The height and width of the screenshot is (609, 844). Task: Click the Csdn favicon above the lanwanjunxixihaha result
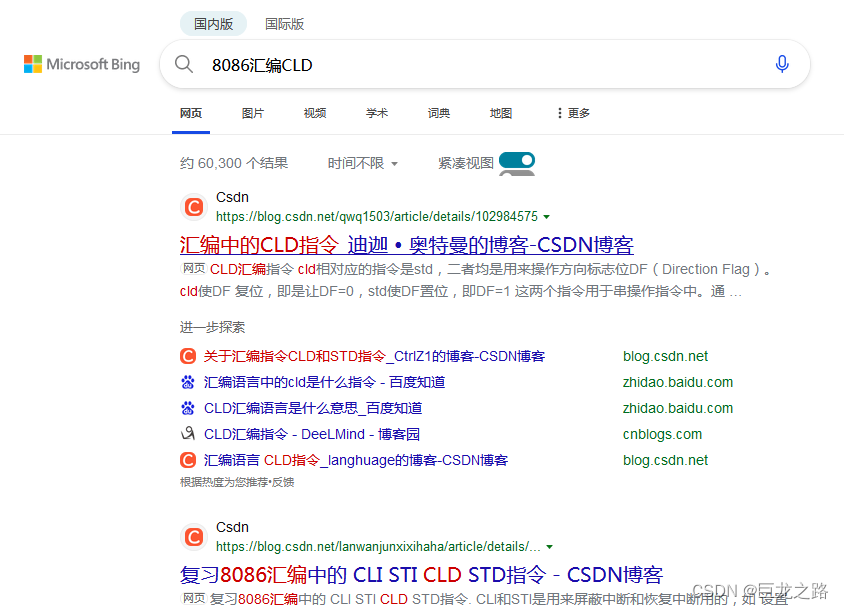[x=194, y=537]
